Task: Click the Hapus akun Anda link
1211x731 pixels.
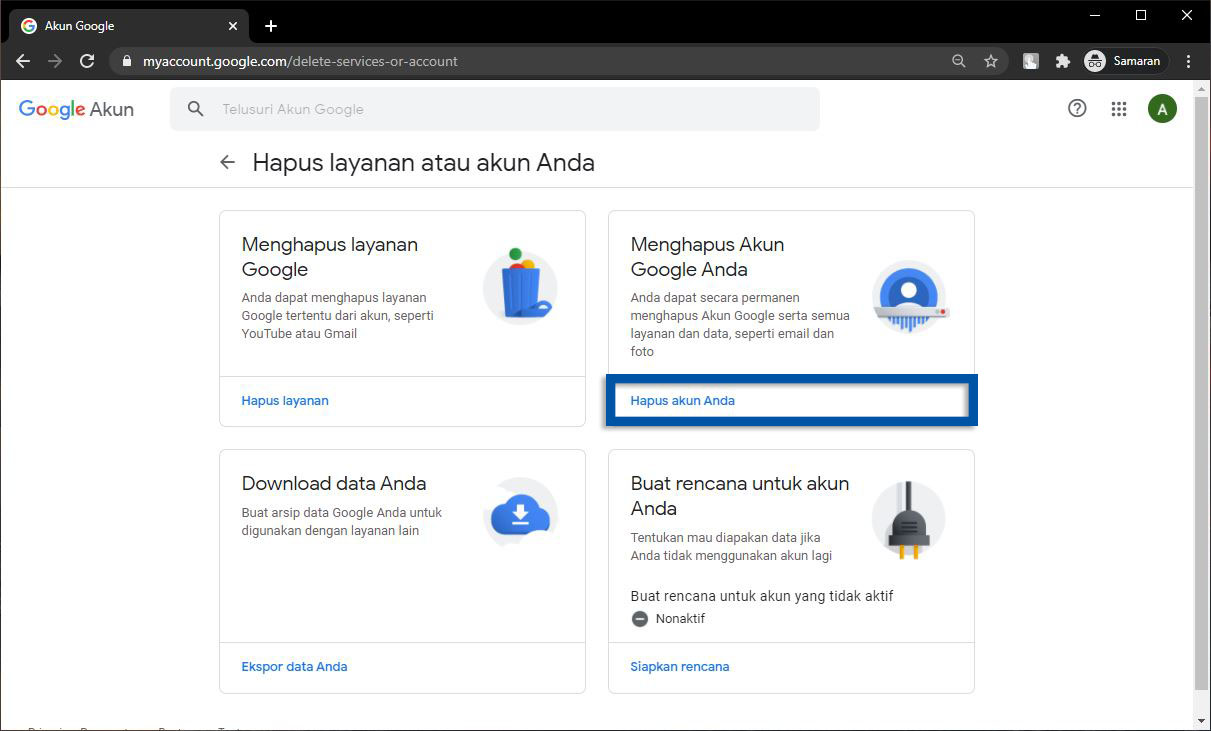Action: [x=683, y=401]
